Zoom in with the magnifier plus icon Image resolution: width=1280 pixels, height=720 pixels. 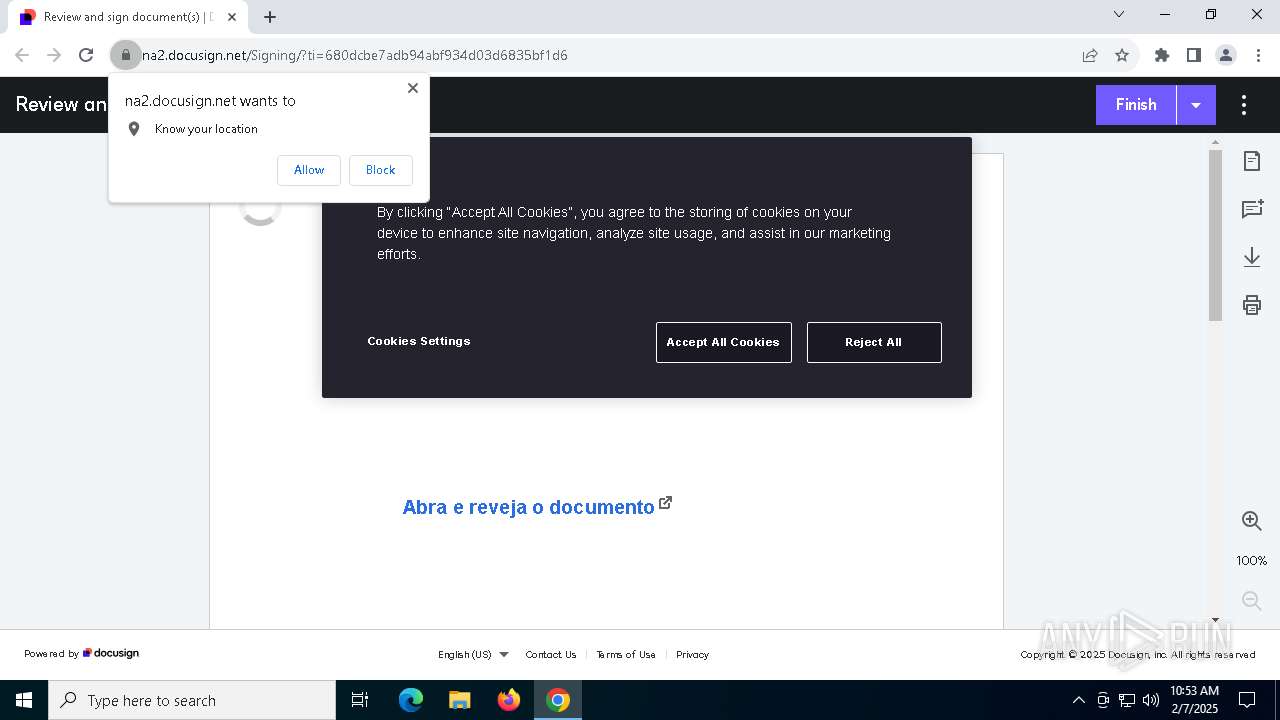[1252, 521]
